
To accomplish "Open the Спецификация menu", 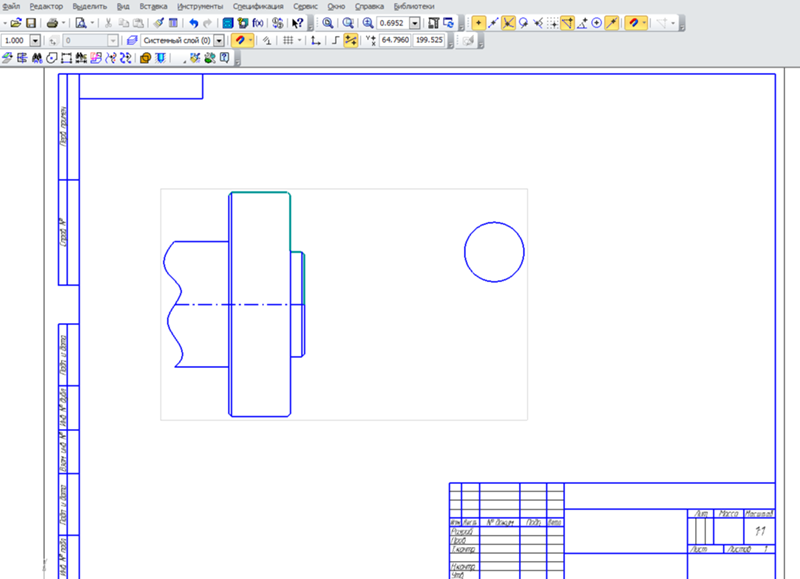I will (x=258, y=6).
